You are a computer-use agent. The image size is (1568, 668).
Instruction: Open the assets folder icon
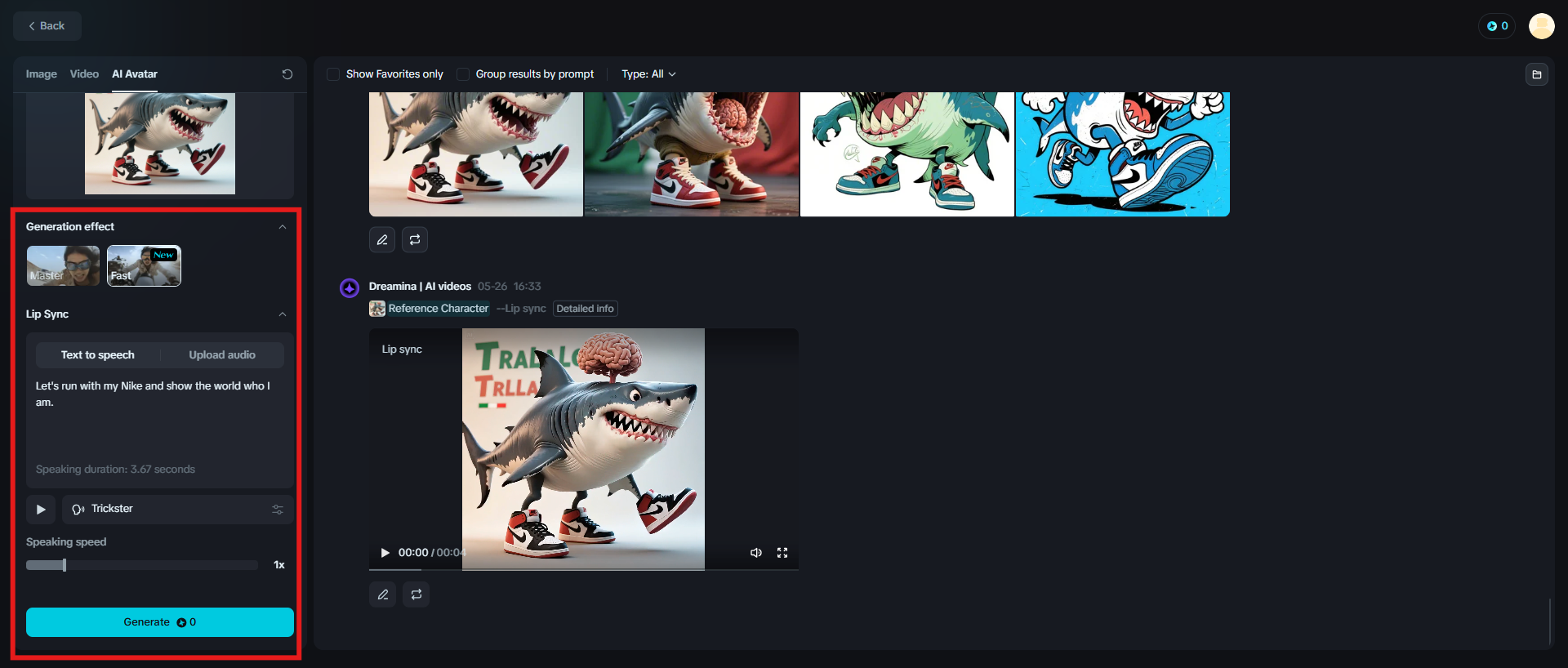(x=1537, y=74)
